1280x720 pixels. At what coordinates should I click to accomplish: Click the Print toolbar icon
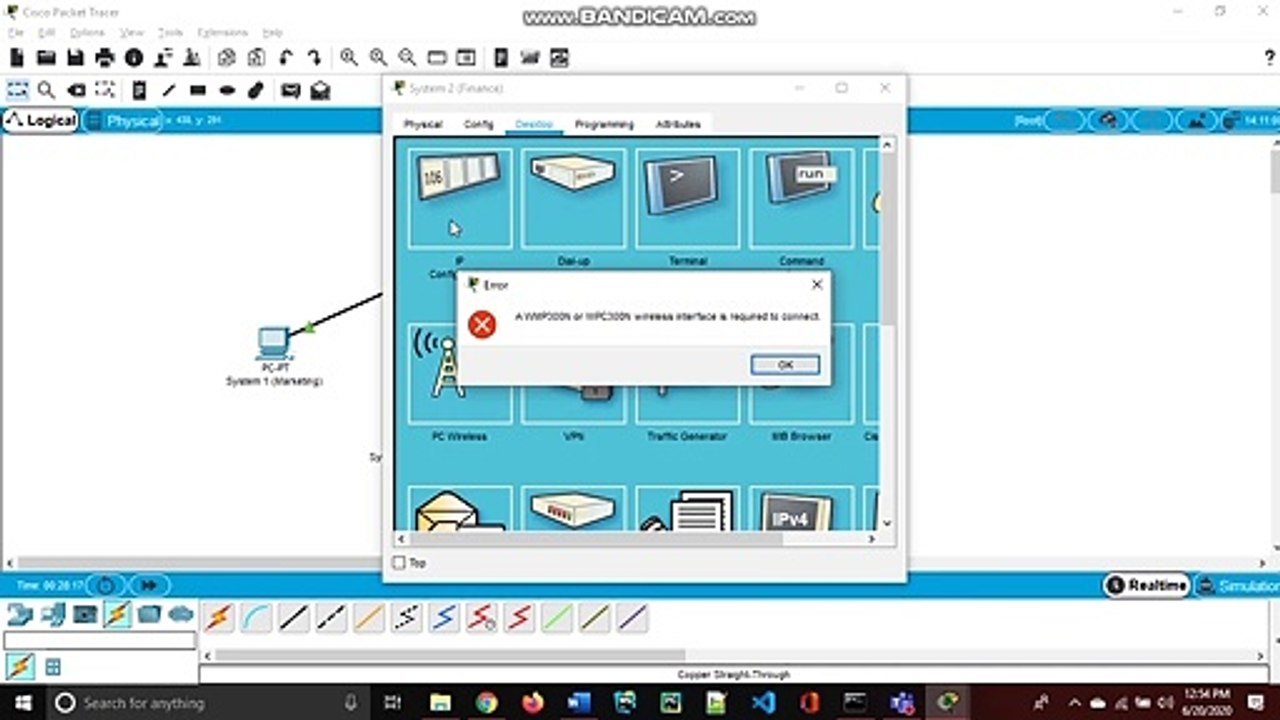click(x=104, y=58)
